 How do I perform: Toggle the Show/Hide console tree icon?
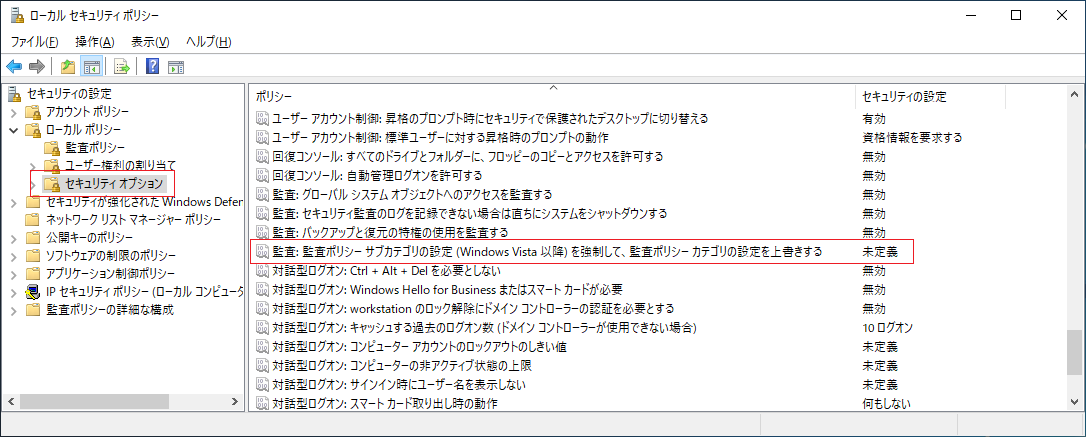pos(91,66)
